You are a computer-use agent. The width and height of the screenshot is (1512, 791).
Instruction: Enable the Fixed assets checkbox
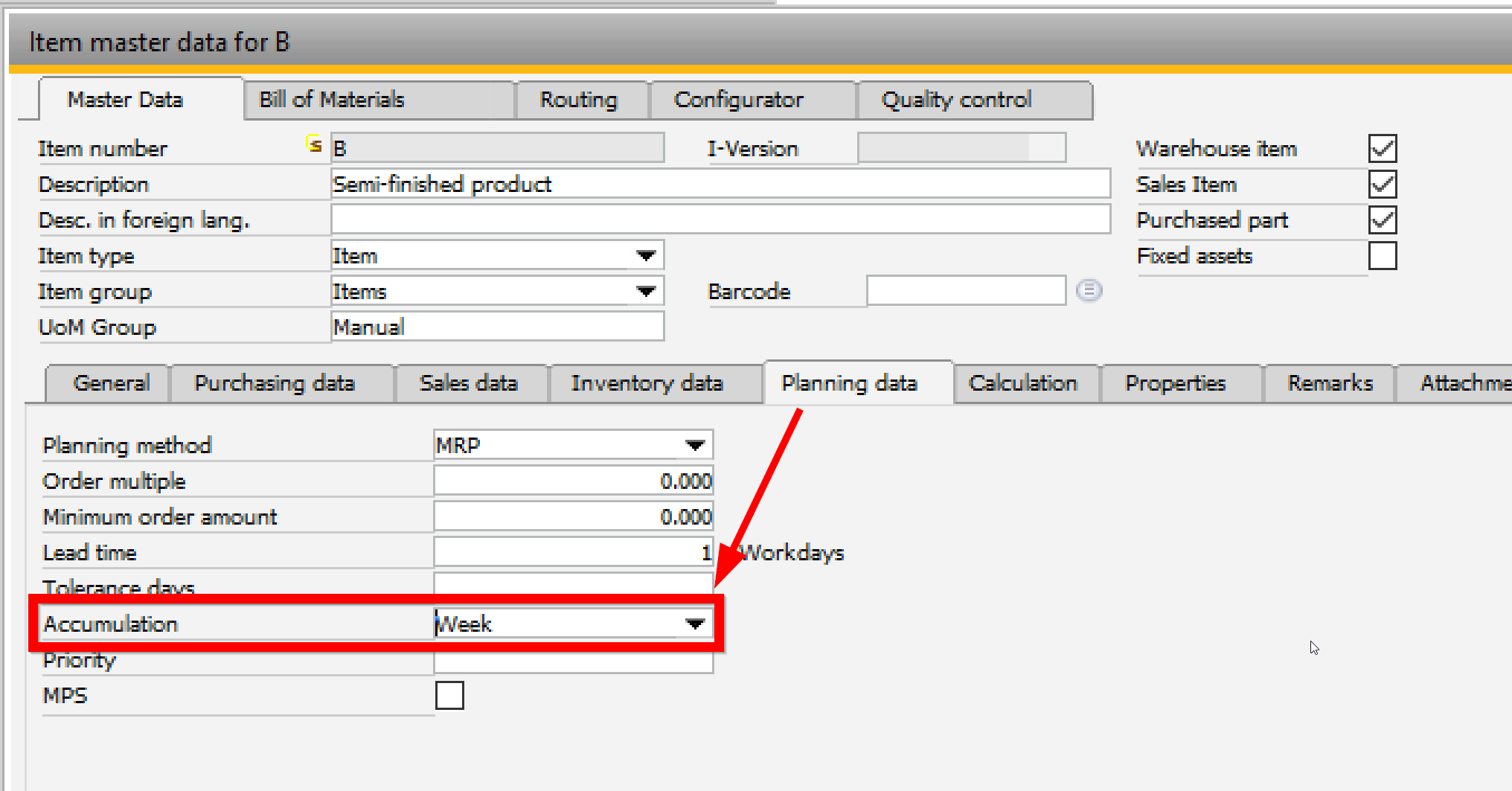point(1383,256)
